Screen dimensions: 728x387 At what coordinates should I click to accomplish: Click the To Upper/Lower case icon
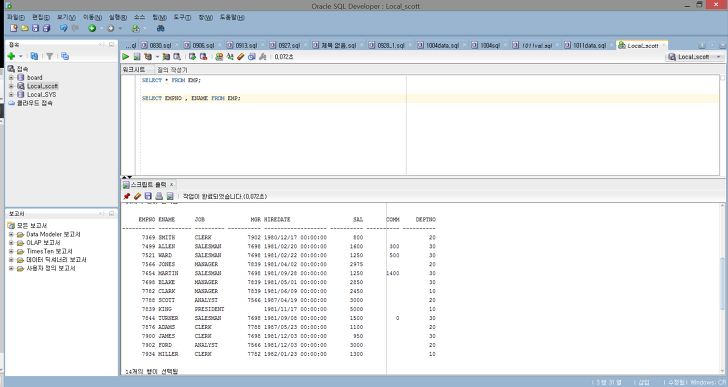point(230,57)
